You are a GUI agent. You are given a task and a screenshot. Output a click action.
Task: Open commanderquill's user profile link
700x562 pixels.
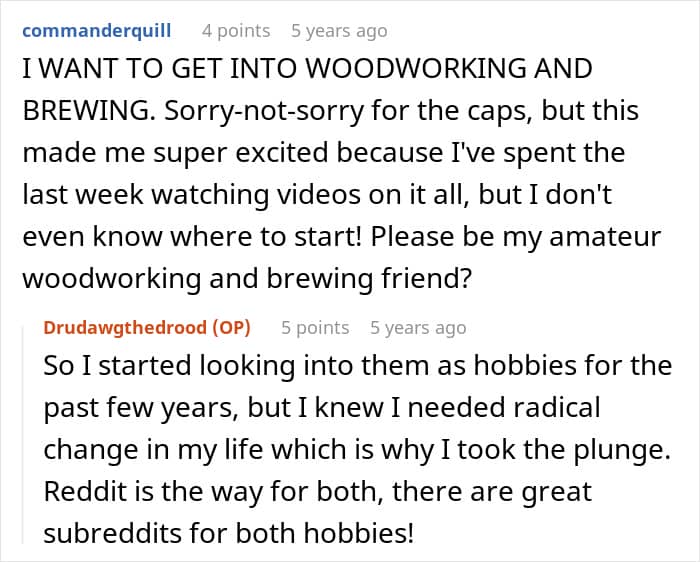(96, 31)
